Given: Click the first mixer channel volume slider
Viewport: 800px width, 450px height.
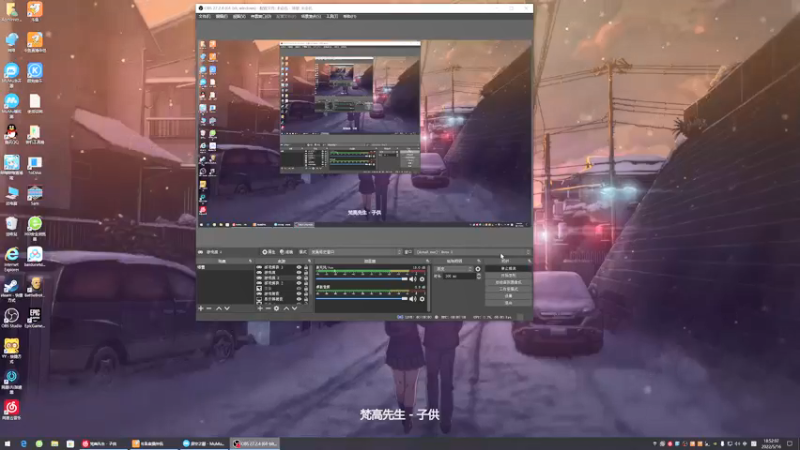Looking at the screenshot, I should point(362,279).
